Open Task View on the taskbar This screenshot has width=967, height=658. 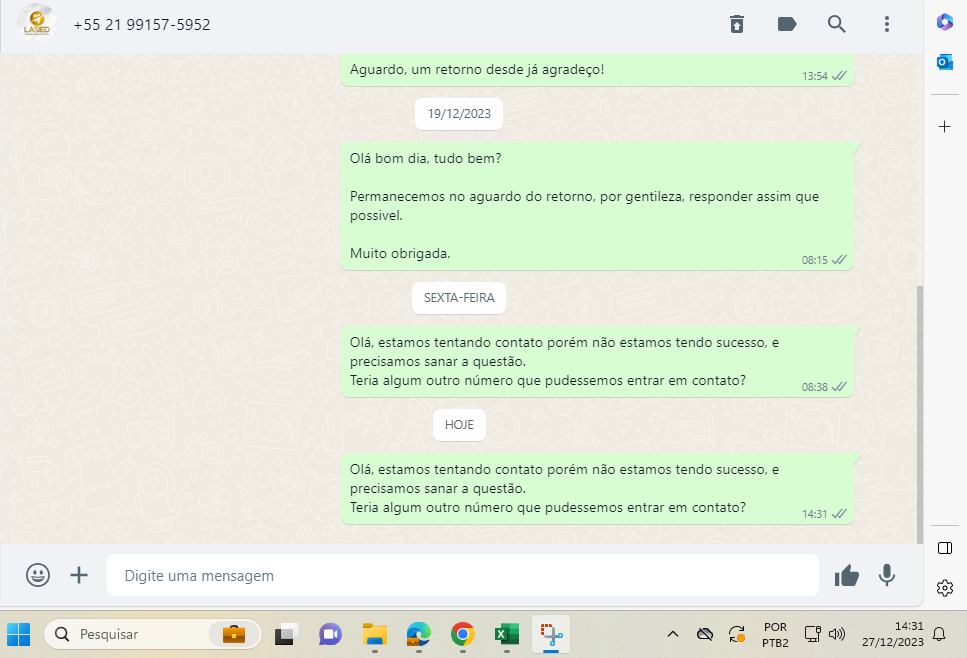(x=286, y=634)
